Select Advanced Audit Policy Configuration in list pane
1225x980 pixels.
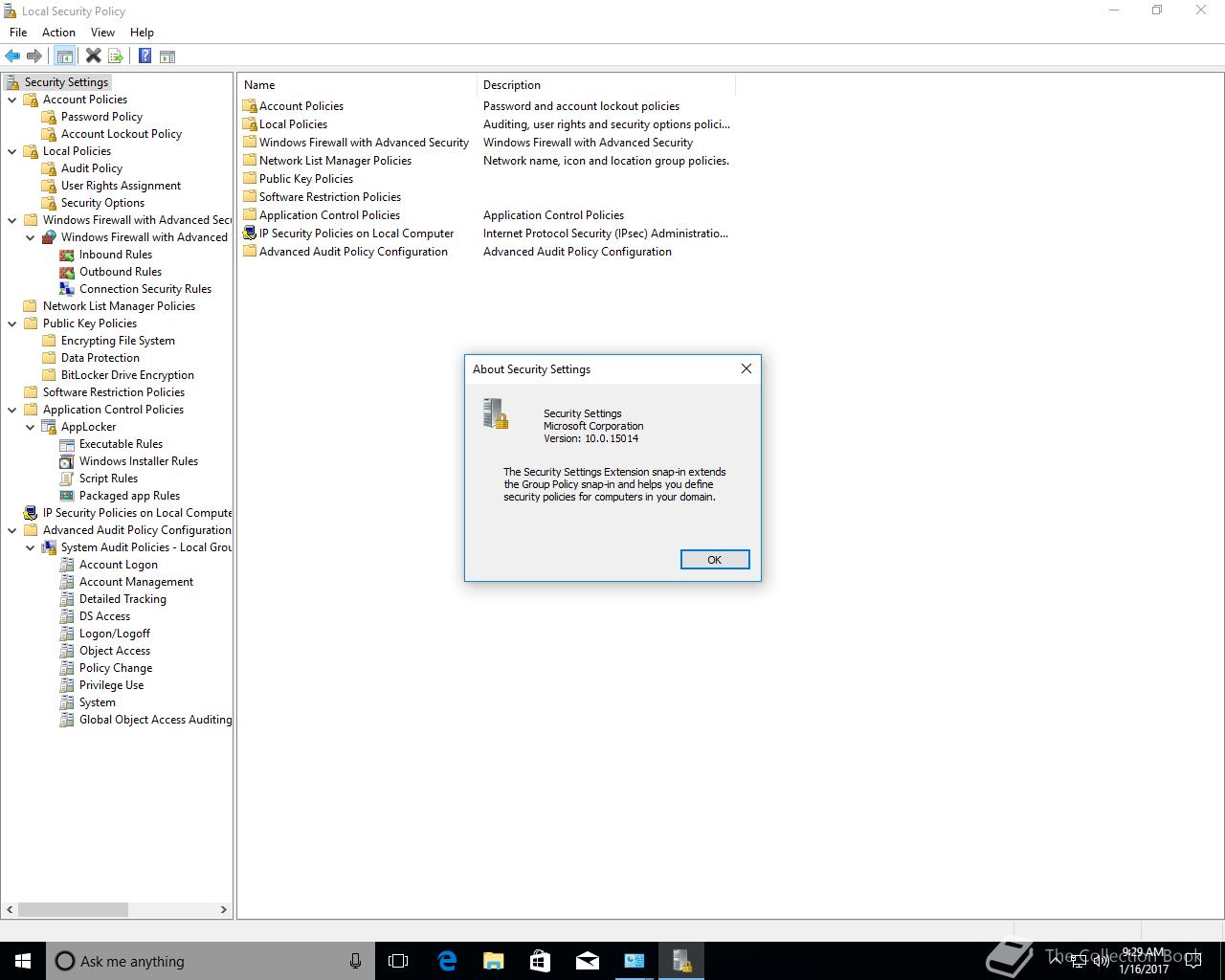[x=353, y=252]
